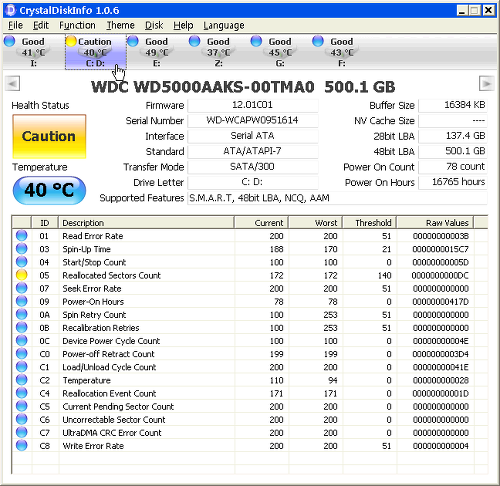Click status icon for Spin-Up Time
The width and height of the screenshot is (500, 486).
click(22, 249)
